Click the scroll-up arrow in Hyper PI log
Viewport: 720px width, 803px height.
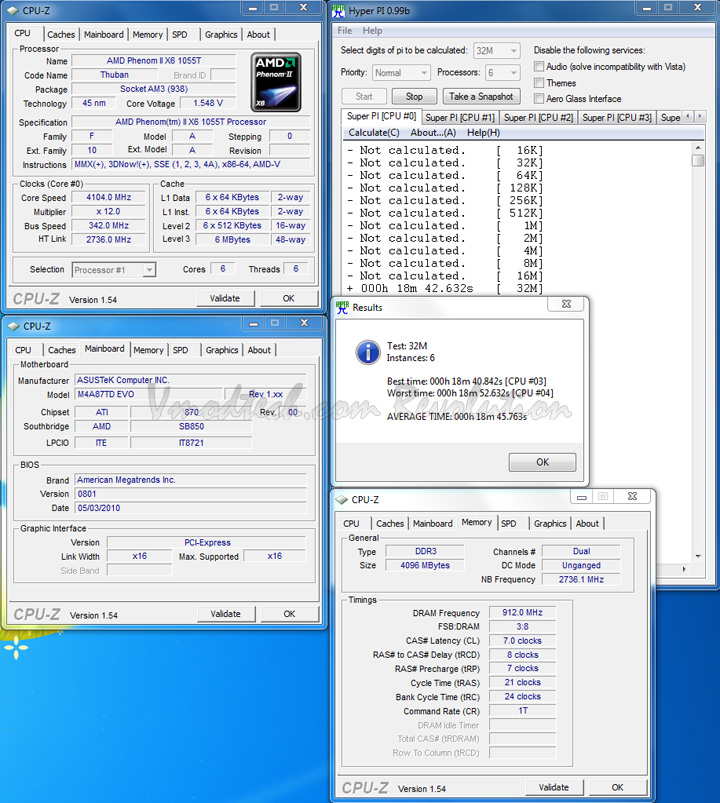697,147
